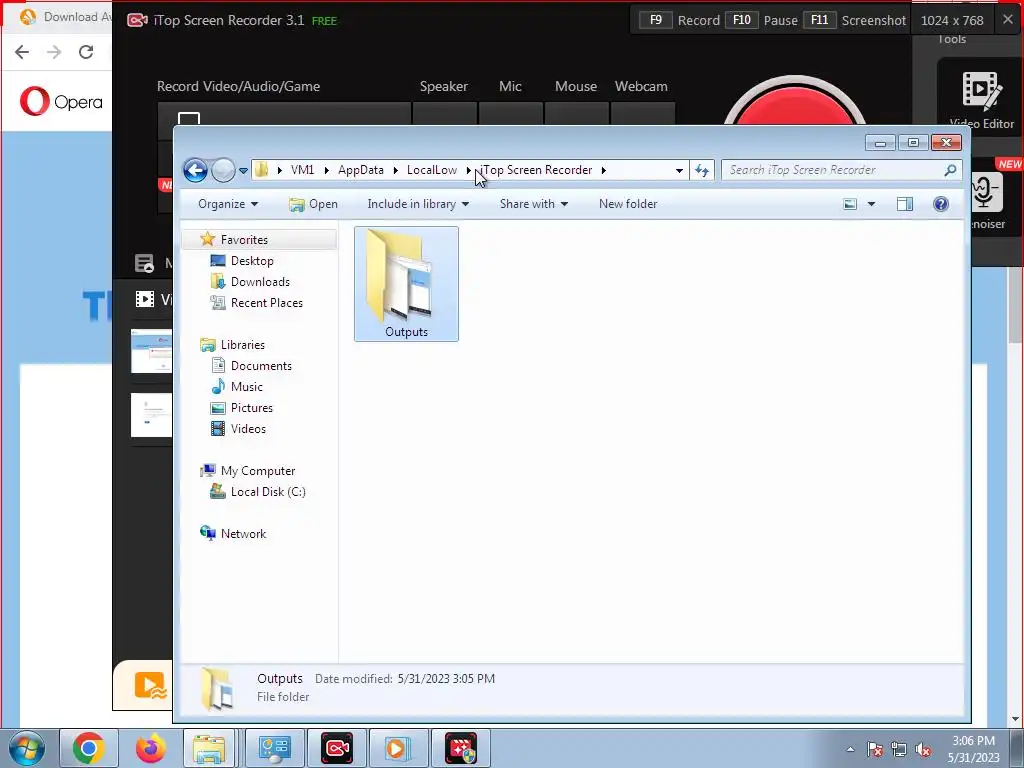This screenshot has width=1024, height=768.
Task: Click the iTop Screen Recorder logo icon
Action: pyautogui.click(x=137, y=20)
